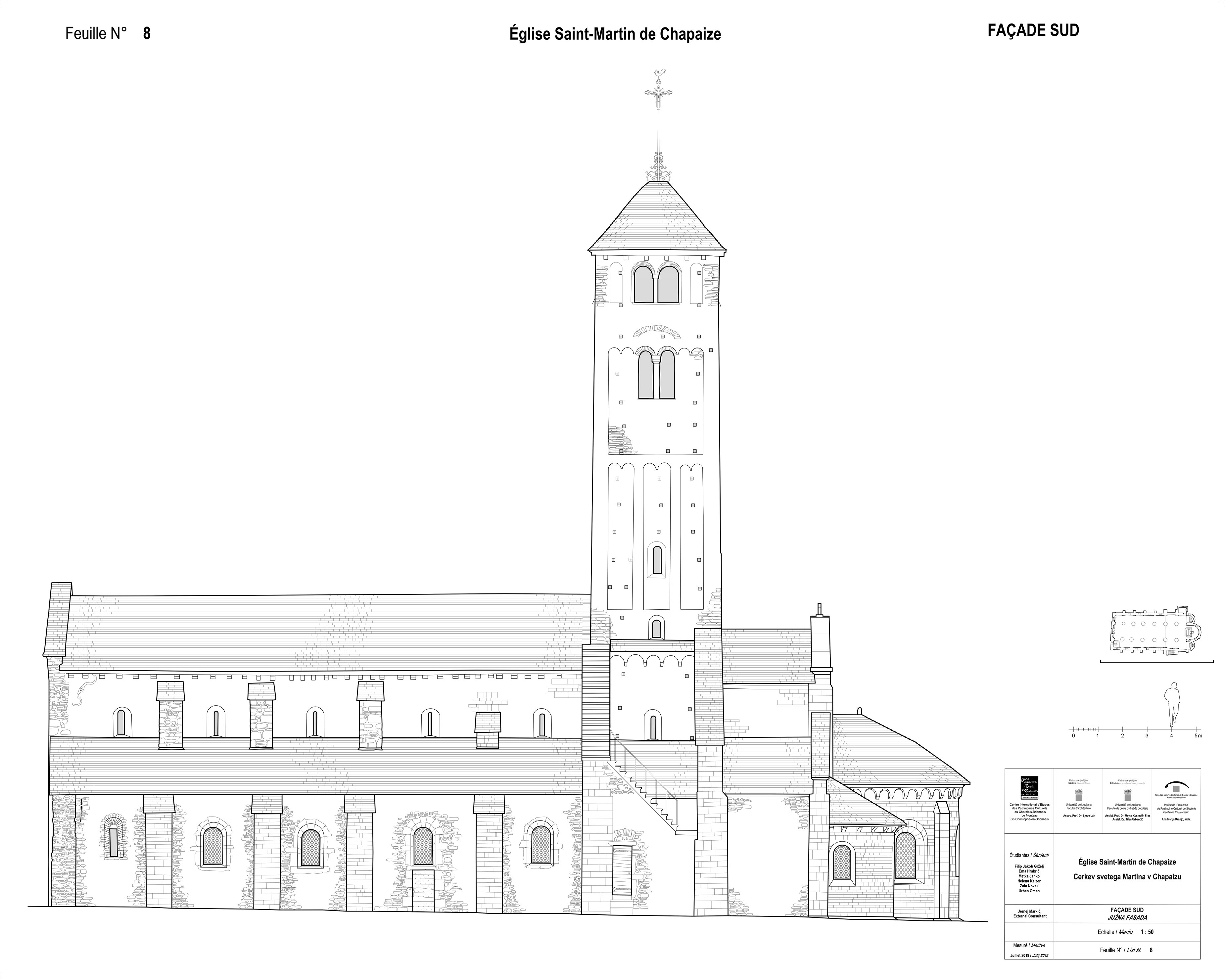The width and height of the screenshot is (1225, 980).
Task: Click the Echelle 1 : 50 cell
Action: click(x=1126, y=932)
